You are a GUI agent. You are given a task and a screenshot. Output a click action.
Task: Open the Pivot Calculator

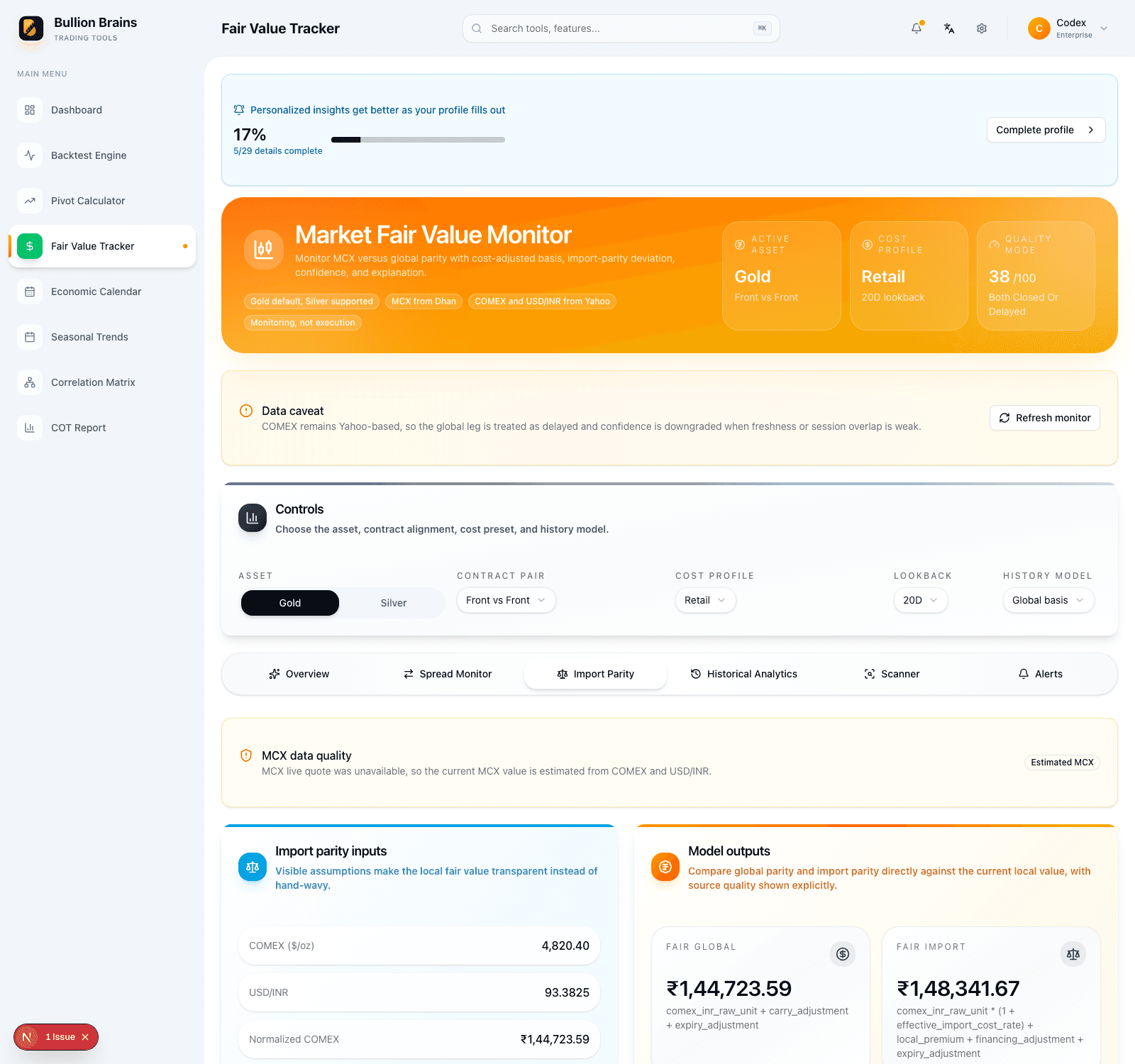(x=87, y=201)
